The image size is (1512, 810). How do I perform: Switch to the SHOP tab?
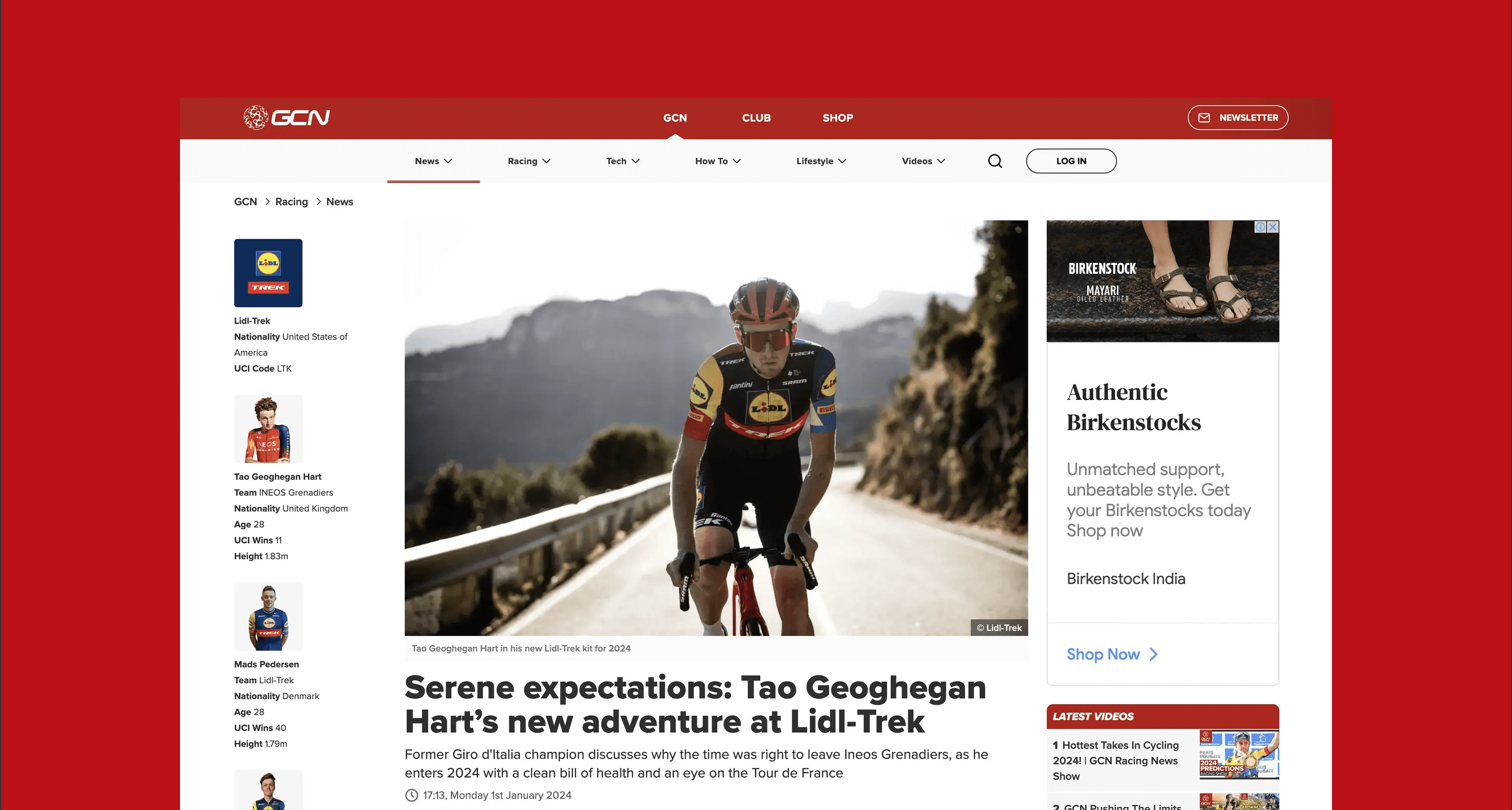(838, 118)
